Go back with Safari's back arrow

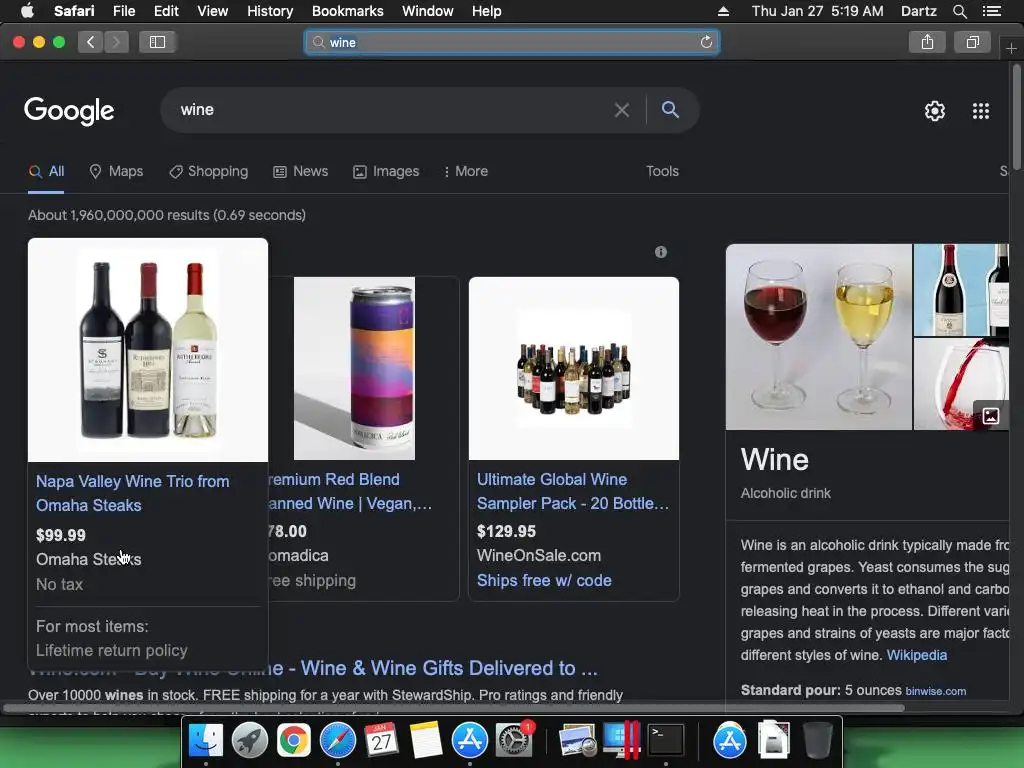coord(91,42)
